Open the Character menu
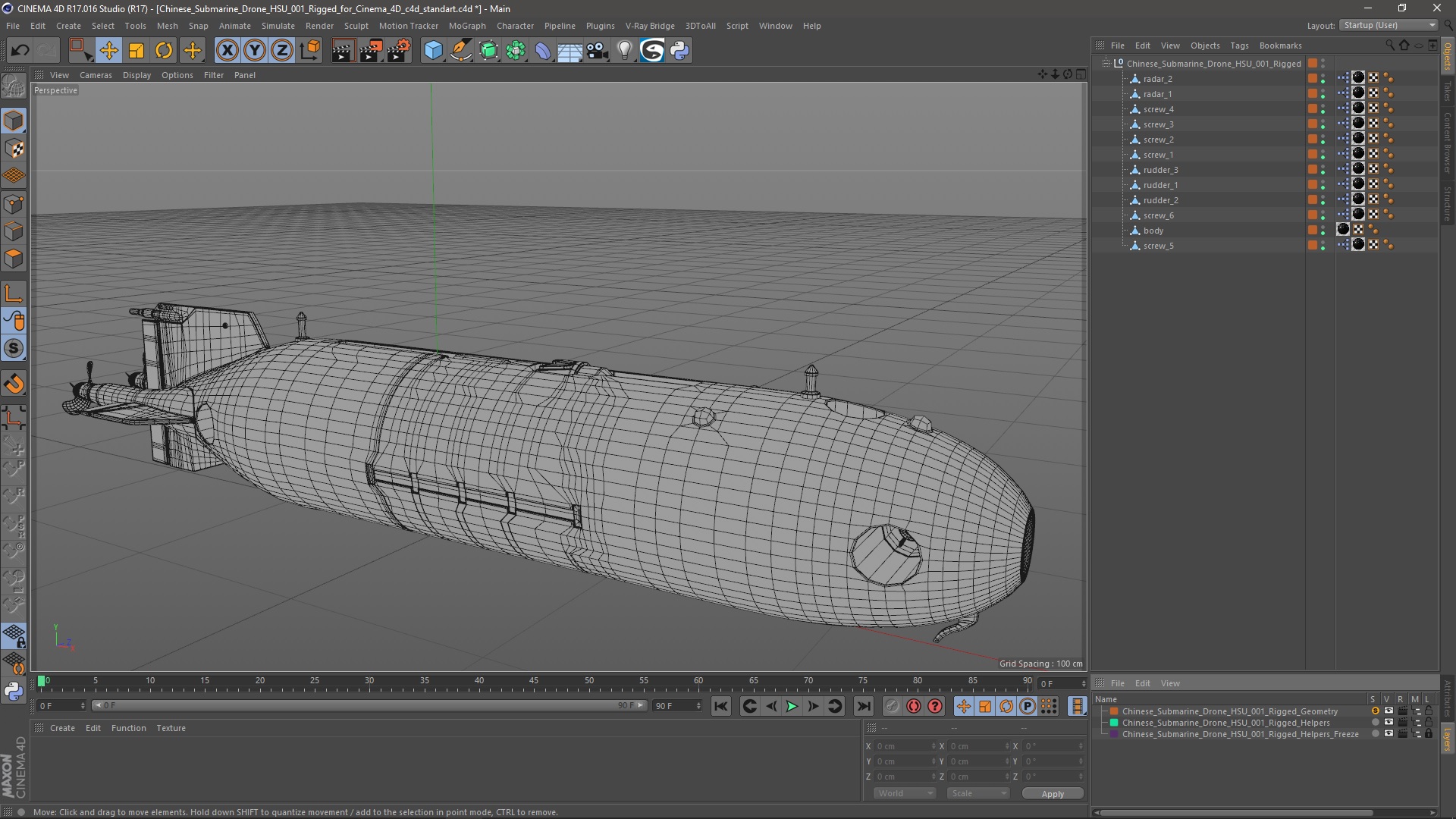The height and width of the screenshot is (819, 1456). coord(515,26)
